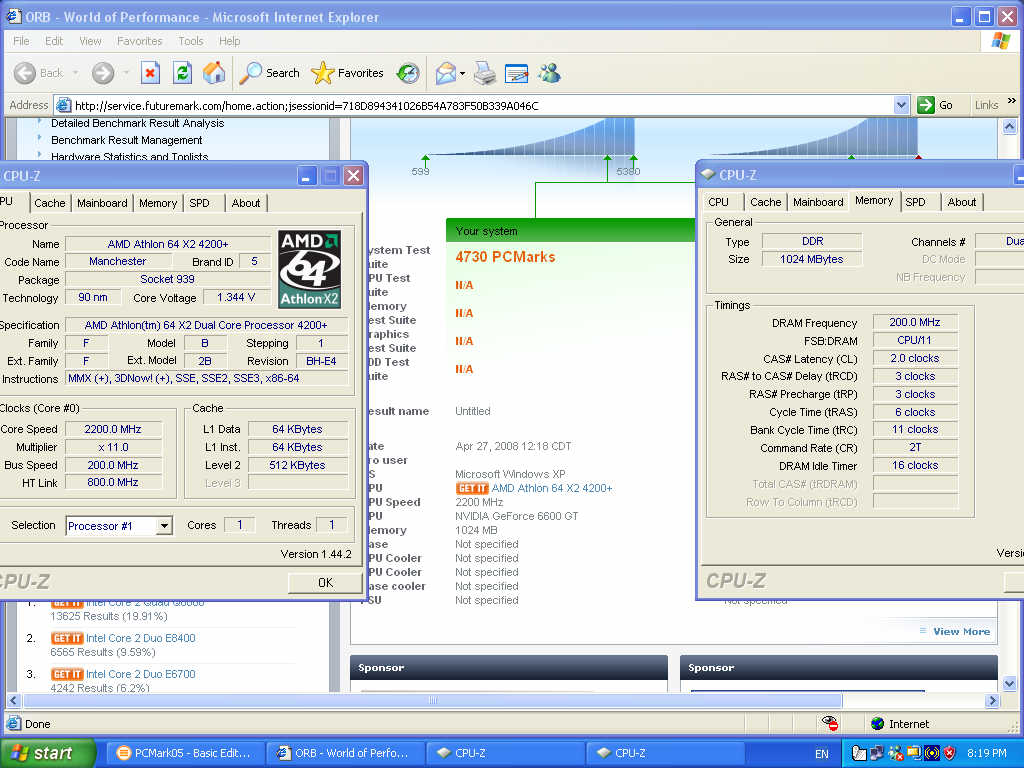Click the Edit page toolbar icon

pos(517,74)
